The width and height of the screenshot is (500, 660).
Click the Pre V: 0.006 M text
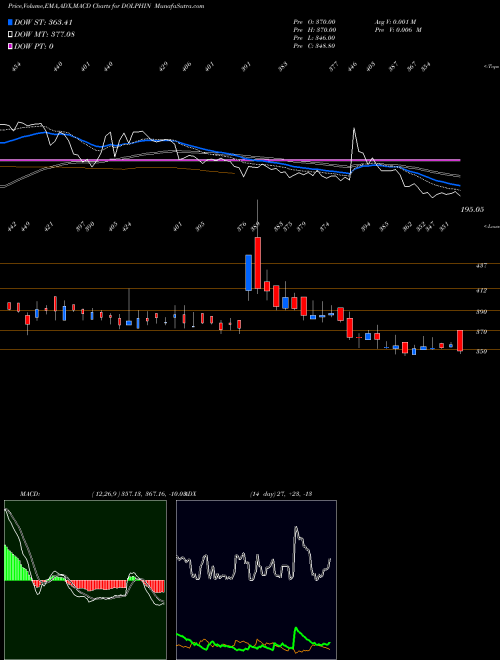coord(399,30)
